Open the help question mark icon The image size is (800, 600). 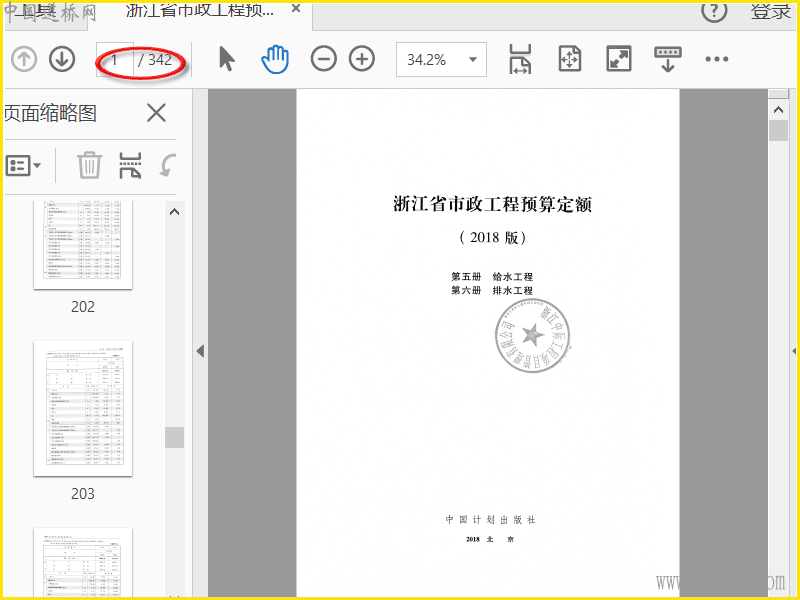pos(714,10)
